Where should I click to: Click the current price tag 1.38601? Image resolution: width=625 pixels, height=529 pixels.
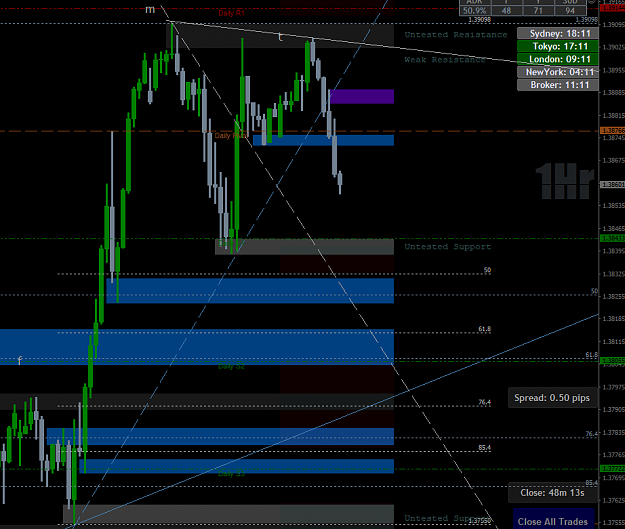[613, 185]
